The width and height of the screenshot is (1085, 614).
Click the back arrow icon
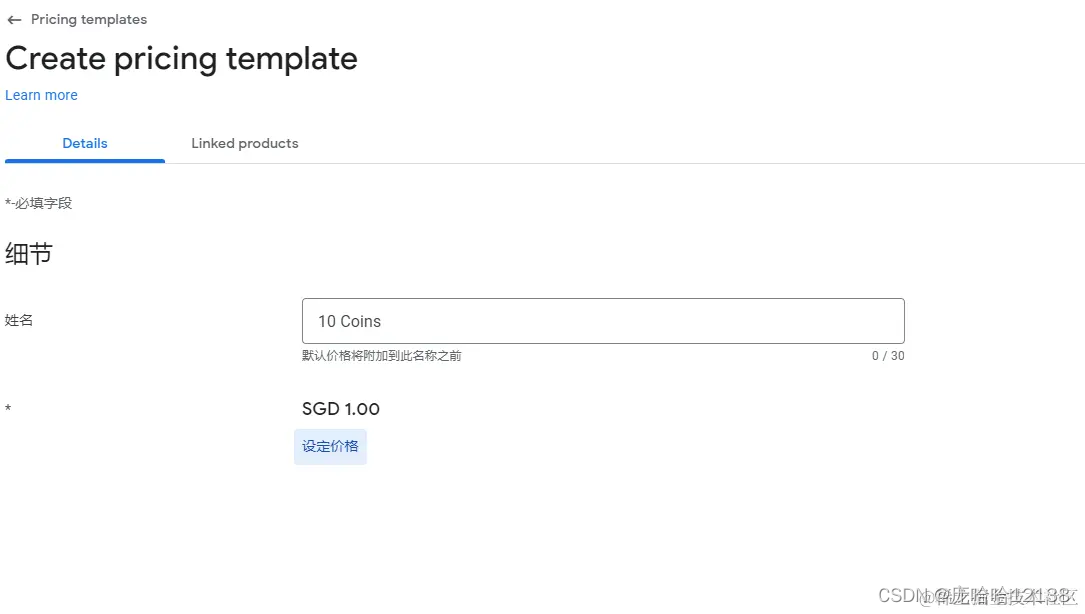[14, 20]
